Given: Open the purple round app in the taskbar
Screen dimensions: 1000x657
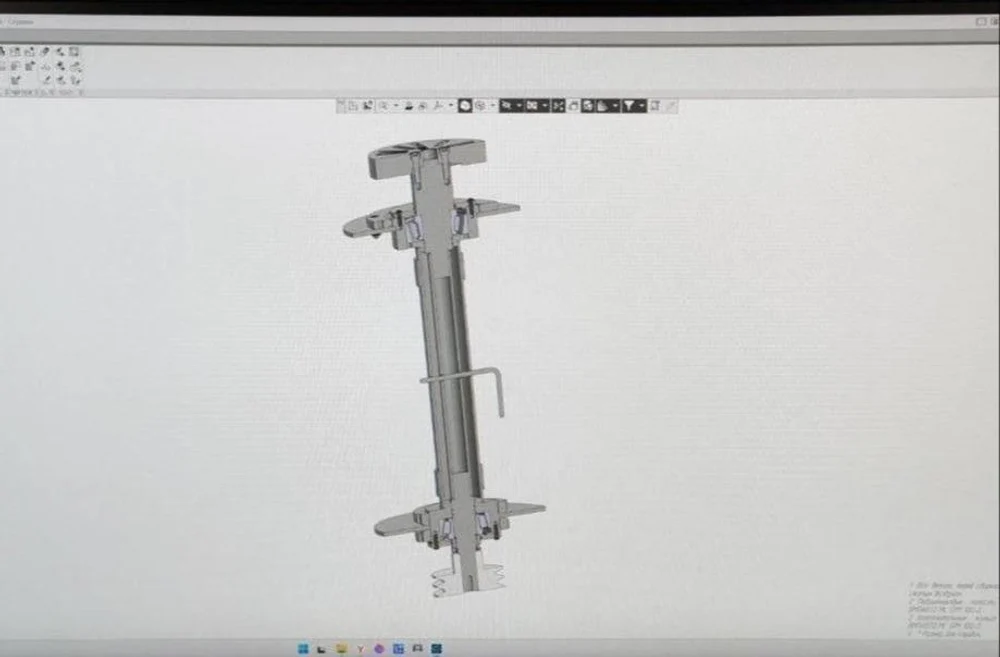Looking at the screenshot, I should pyautogui.click(x=379, y=648).
